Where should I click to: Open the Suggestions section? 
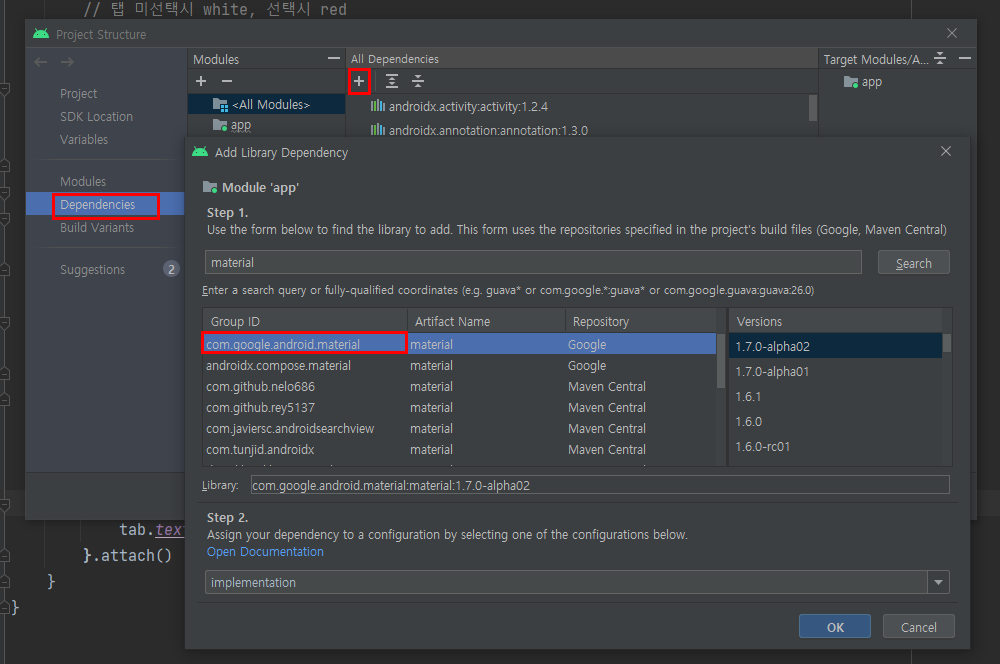coord(92,270)
